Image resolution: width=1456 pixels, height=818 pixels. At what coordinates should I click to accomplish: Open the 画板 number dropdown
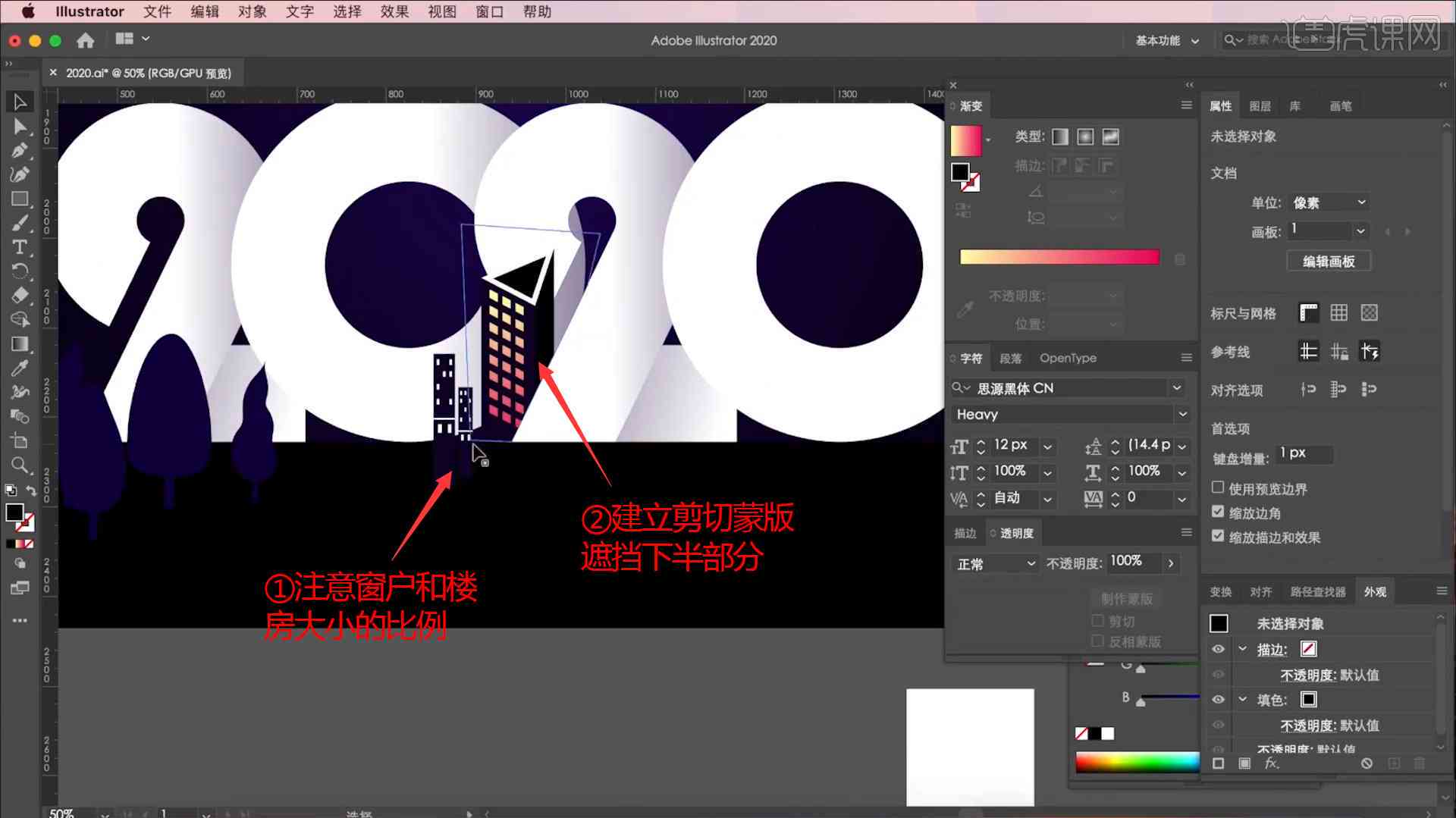(1360, 230)
